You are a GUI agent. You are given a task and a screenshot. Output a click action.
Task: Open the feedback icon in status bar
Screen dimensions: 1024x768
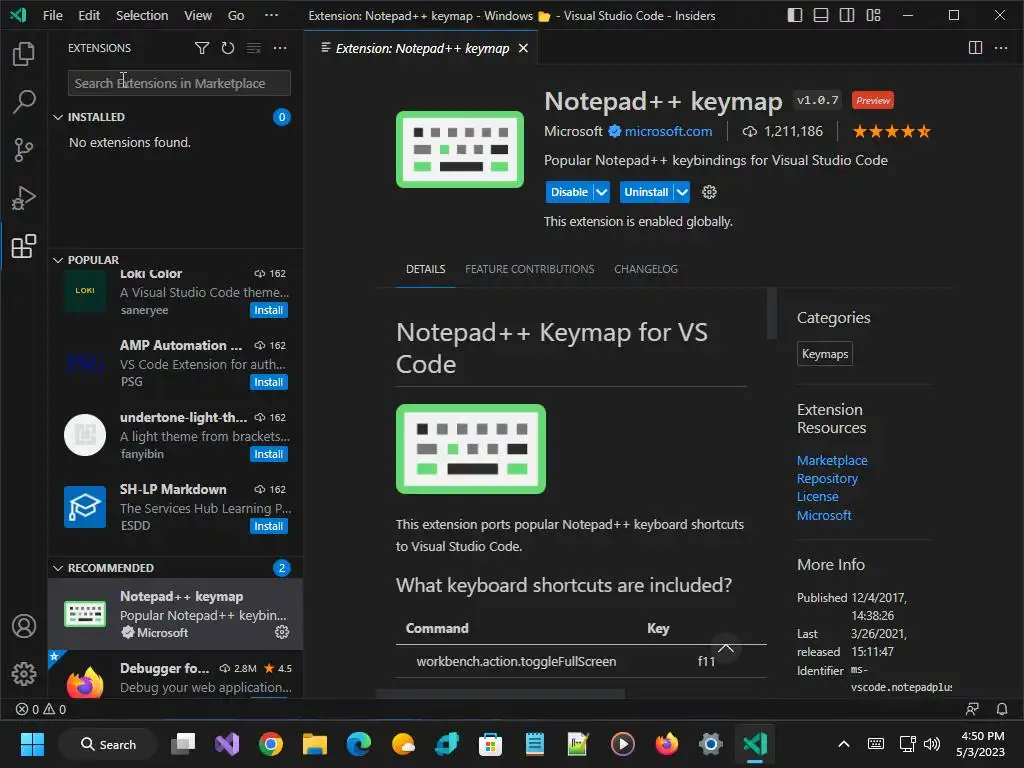tap(972, 709)
